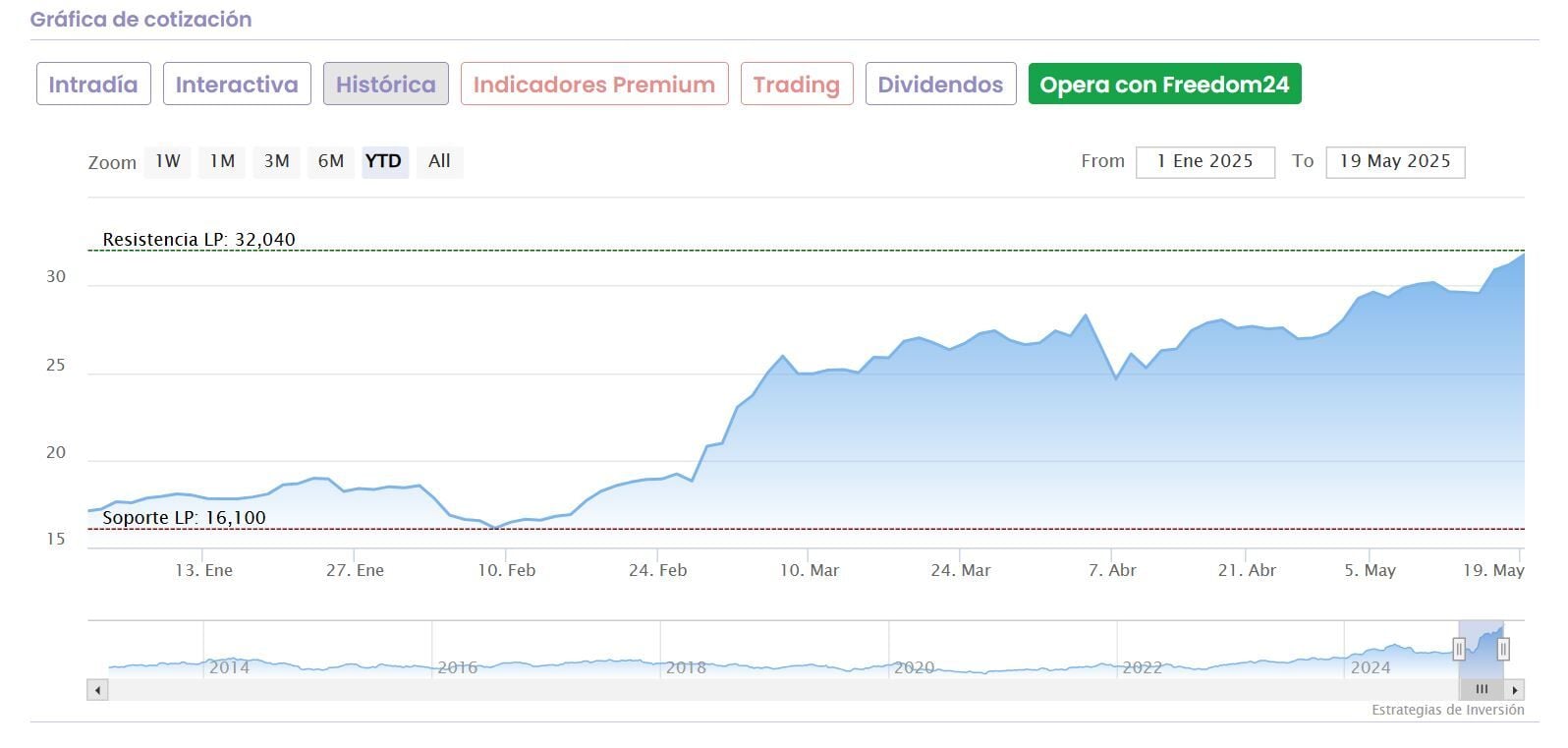
Task: Go to the Trading tab
Action: pos(797,85)
